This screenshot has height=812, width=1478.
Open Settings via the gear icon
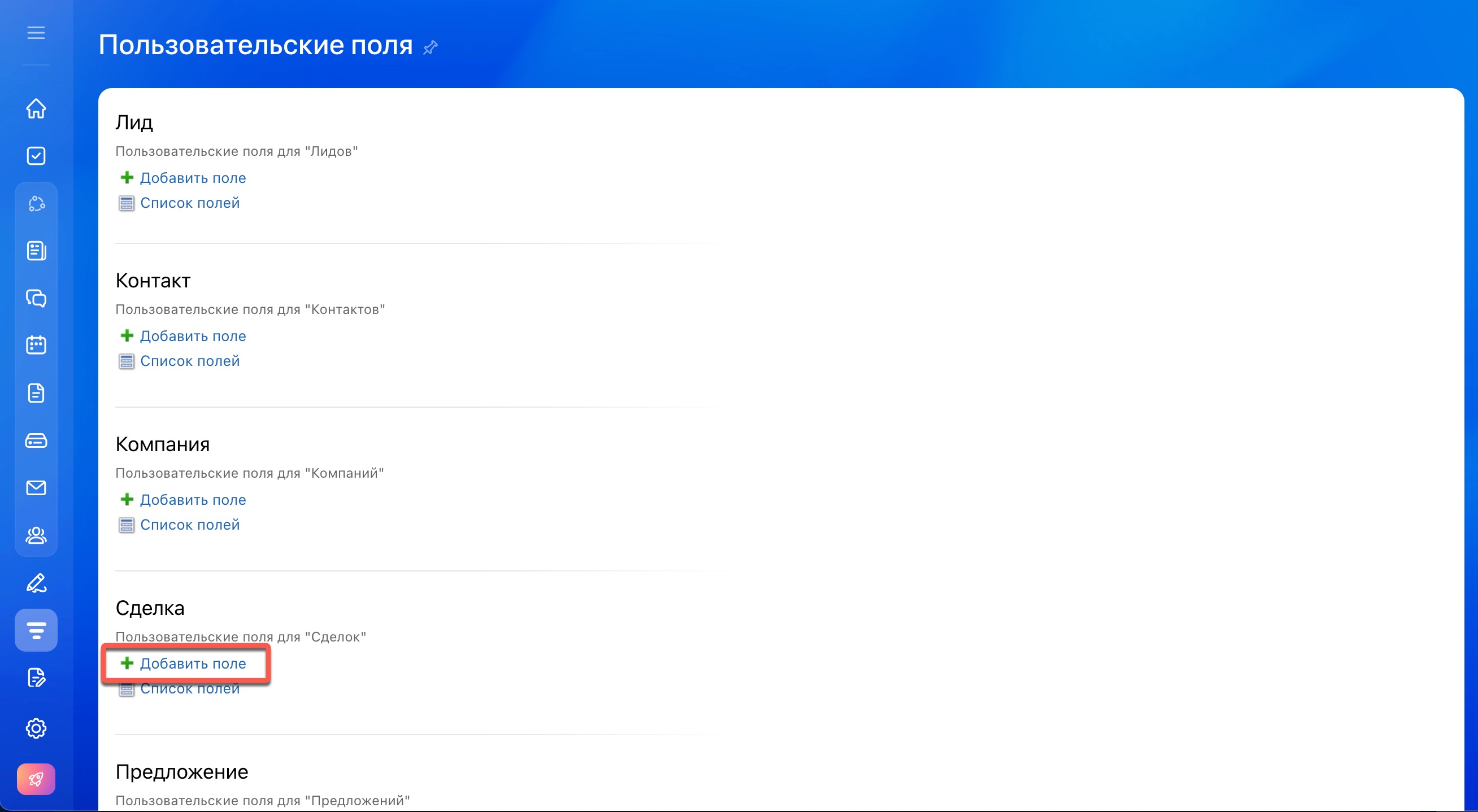click(x=36, y=728)
